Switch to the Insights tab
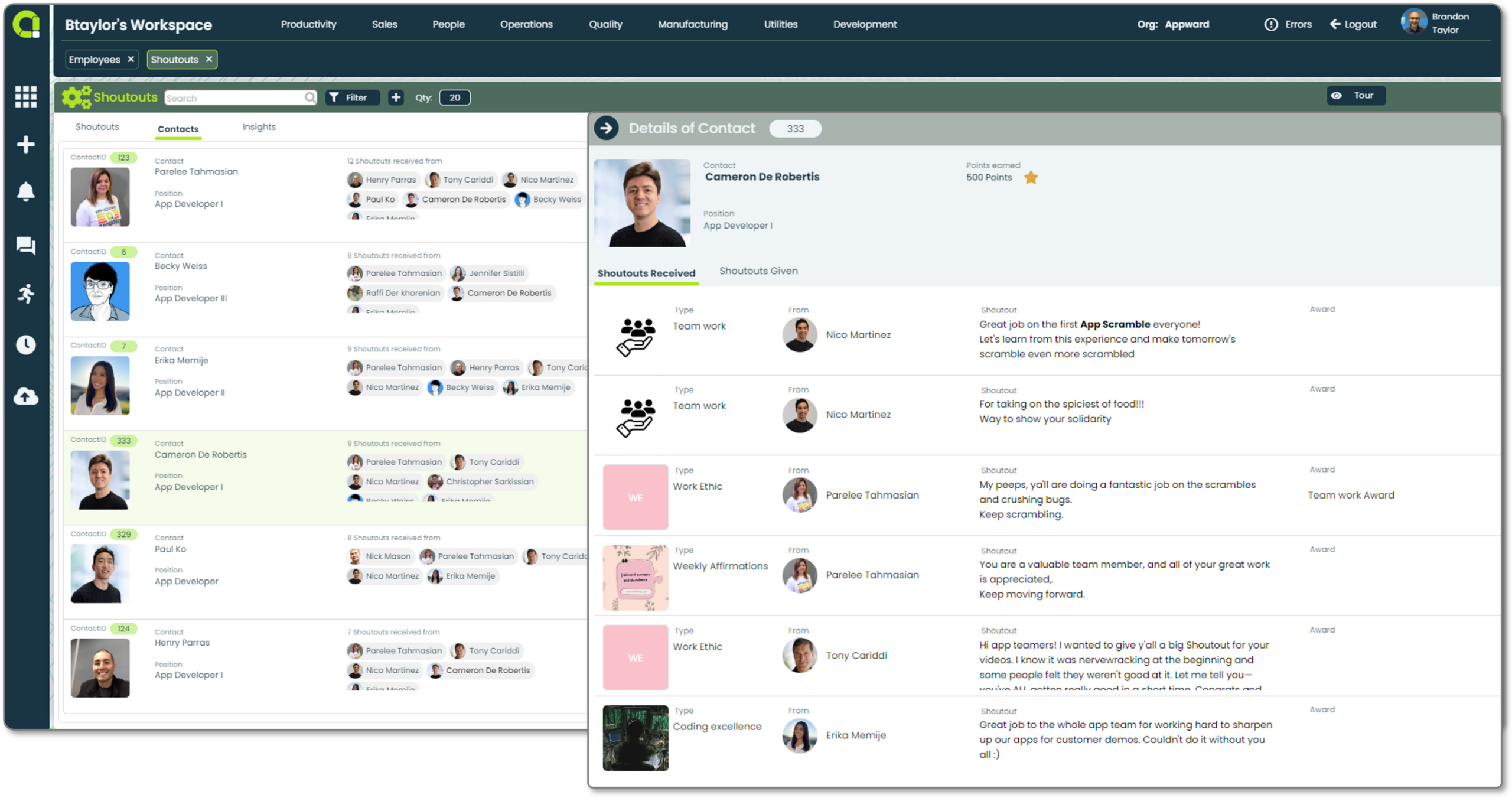The image size is (1512, 798). click(259, 127)
